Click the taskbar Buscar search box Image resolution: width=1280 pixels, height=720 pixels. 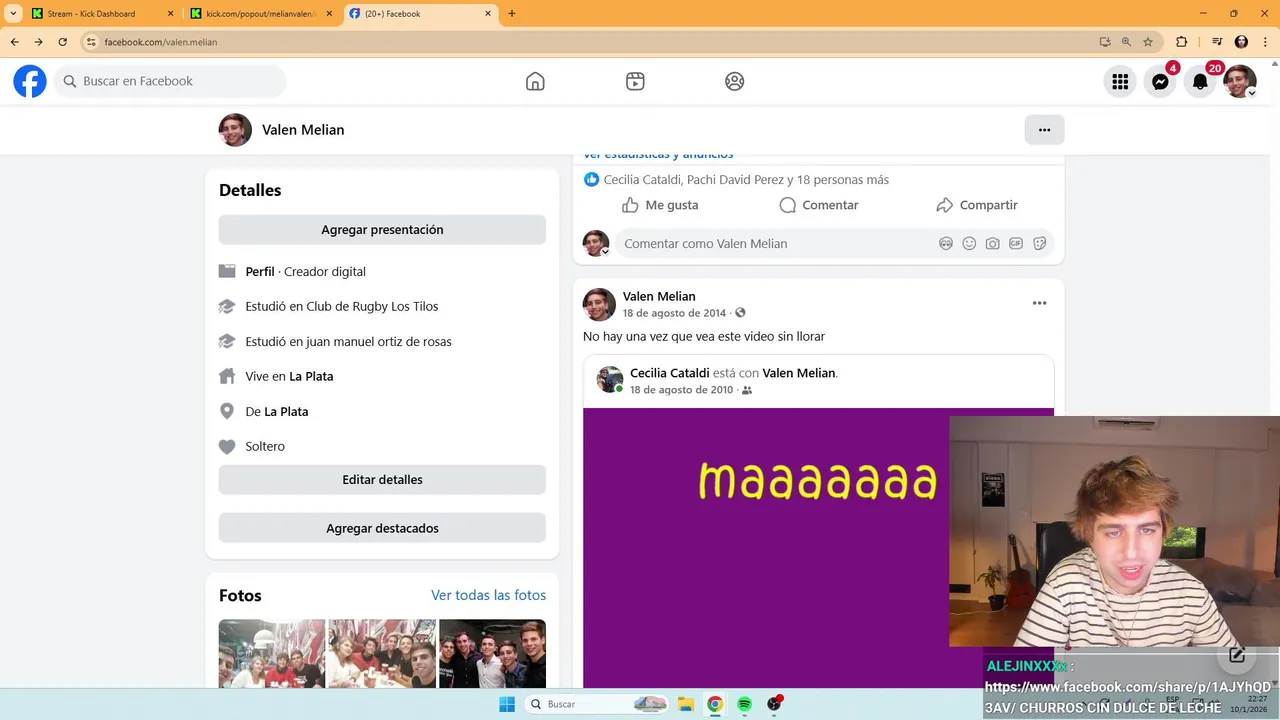click(597, 704)
